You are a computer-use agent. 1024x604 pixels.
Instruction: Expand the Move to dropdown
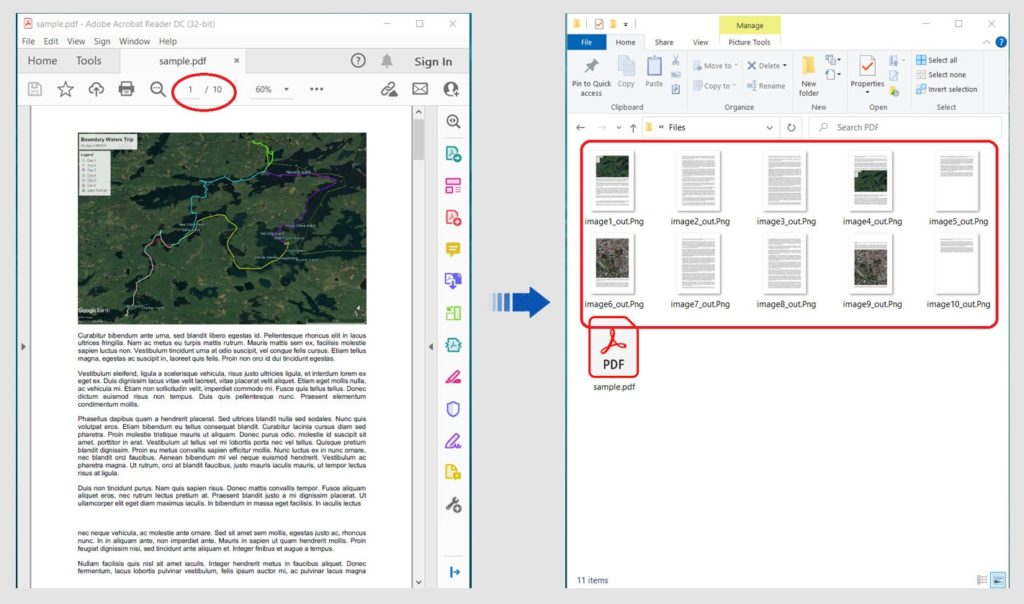click(x=735, y=66)
